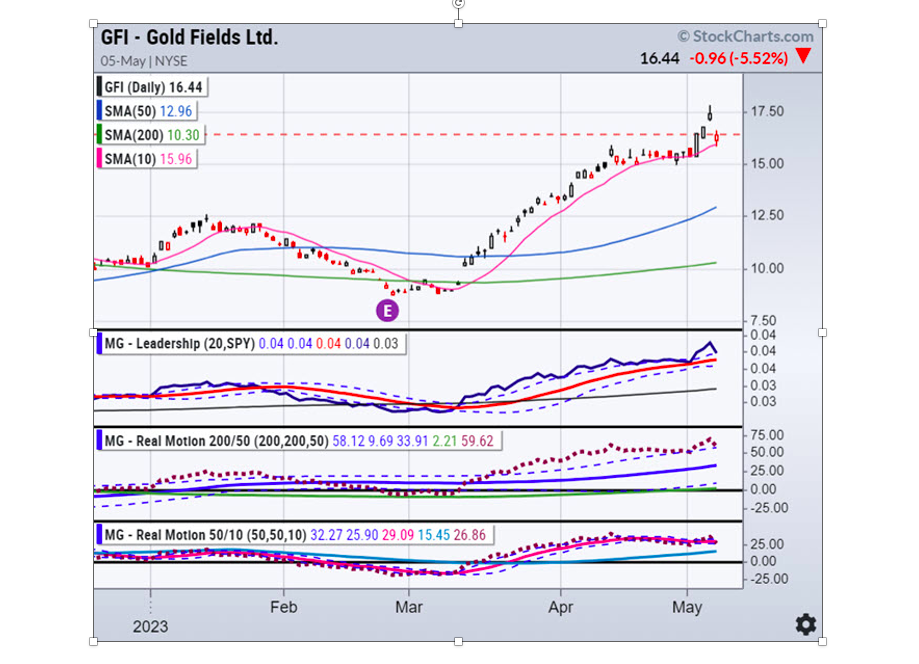919x664 pixels.
Task: Click the 05-May | NYSE date label
Action: click(x=144, y=61)
